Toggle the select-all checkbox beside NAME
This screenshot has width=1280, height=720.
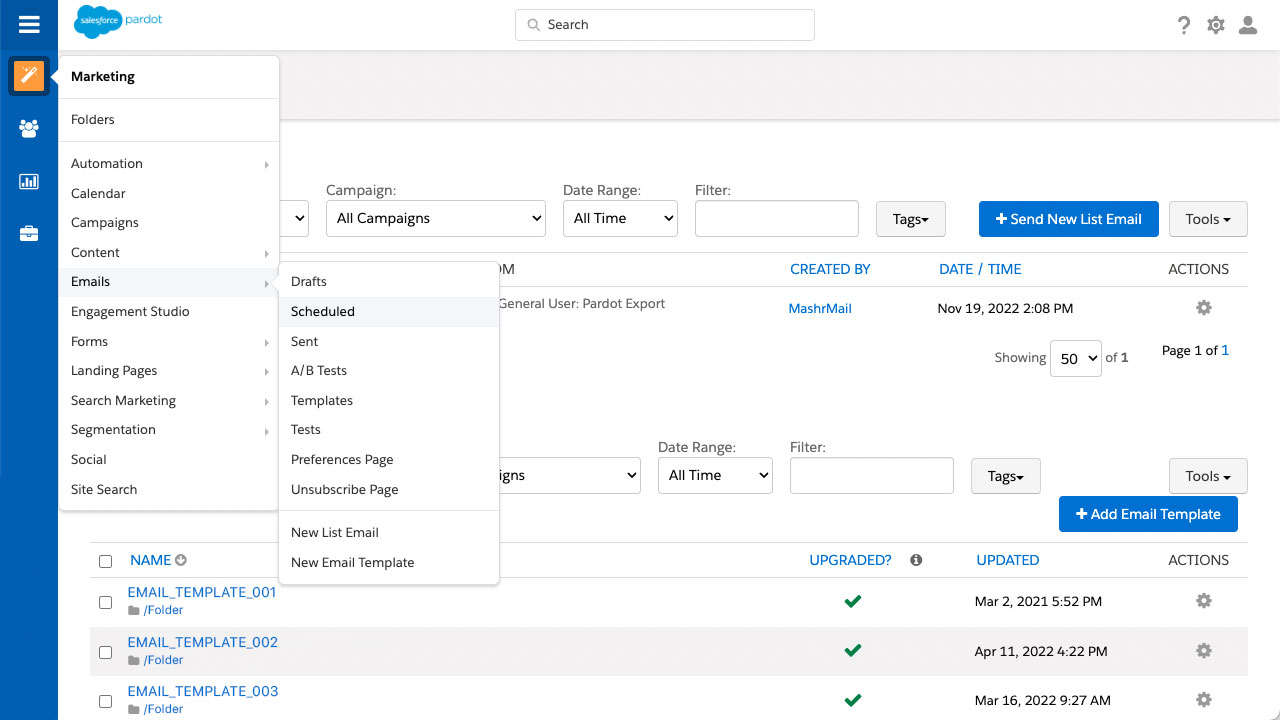(106, 561)
